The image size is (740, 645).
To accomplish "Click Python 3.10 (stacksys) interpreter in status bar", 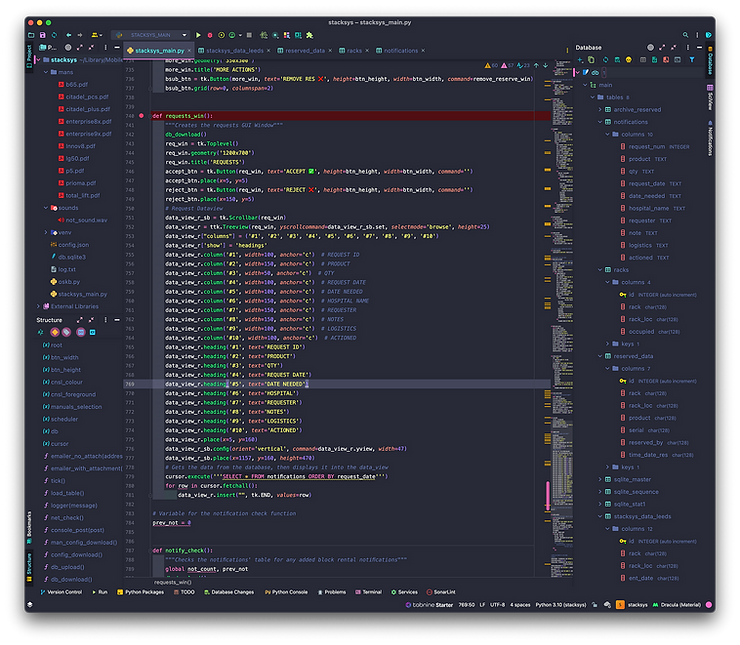I will (x=561, y=605).
